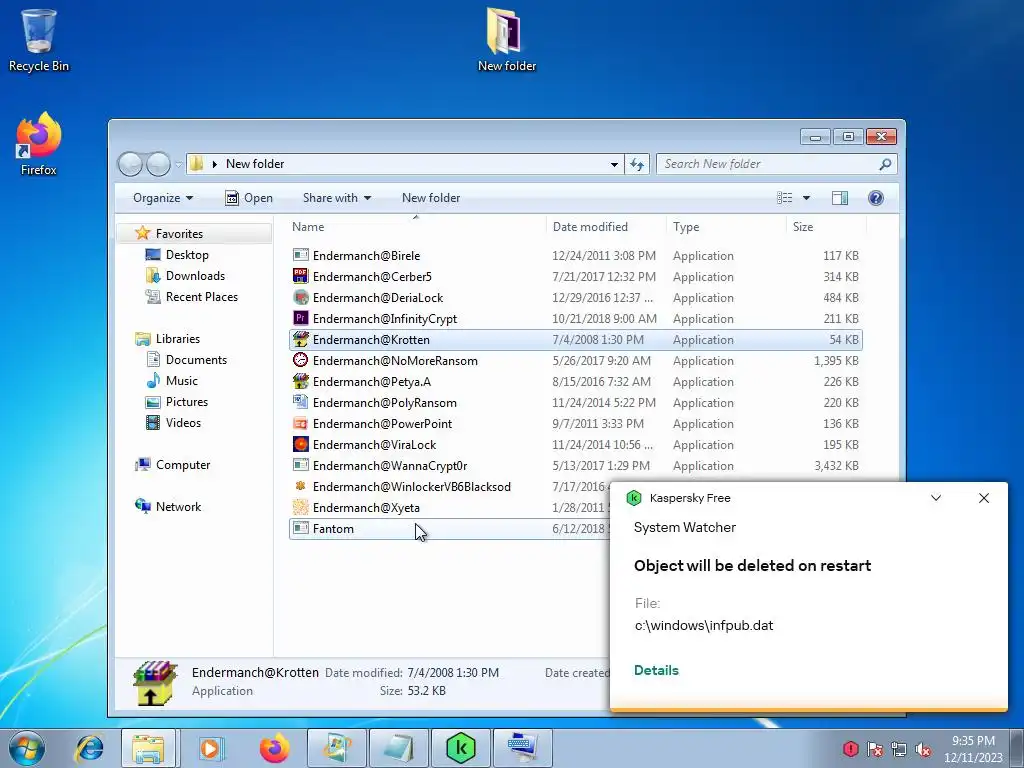1024x768 pixels.
Task: Select Endermanch@NoMoreRansom file icon
Action: coord(300,360)
